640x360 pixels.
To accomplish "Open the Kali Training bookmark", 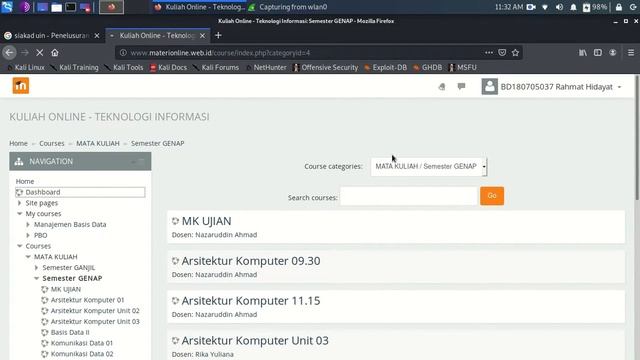I will tap(75, 67).
